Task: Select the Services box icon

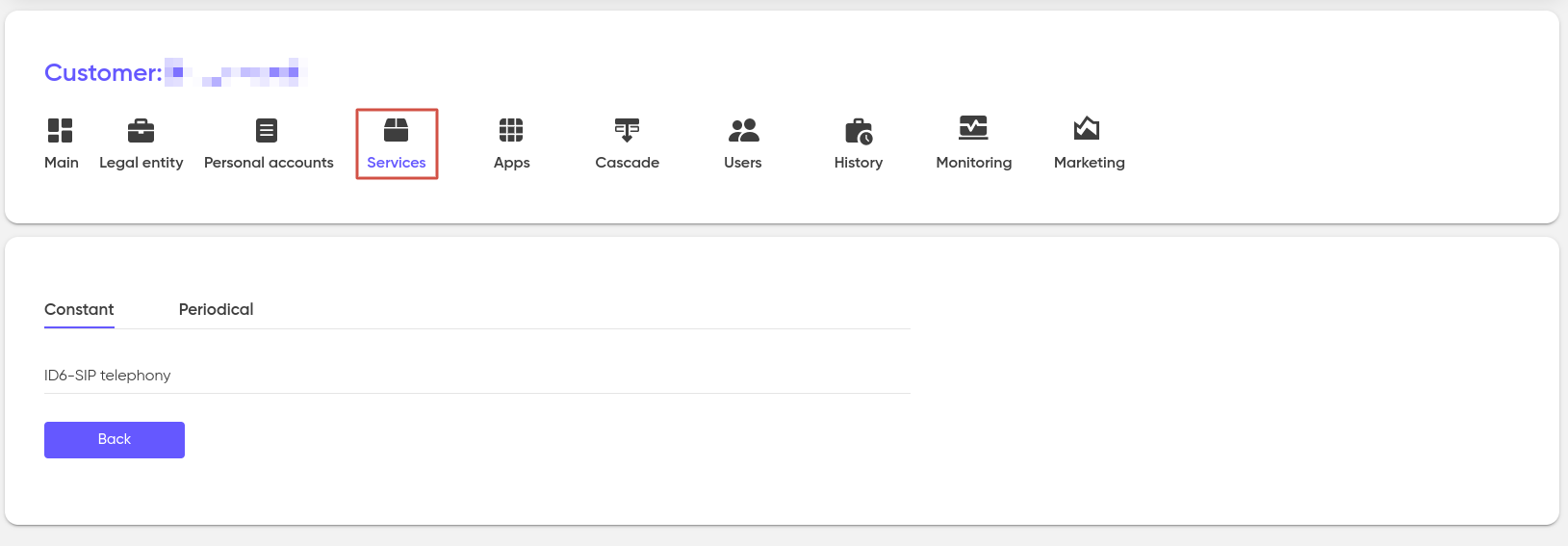Action: 396,130
